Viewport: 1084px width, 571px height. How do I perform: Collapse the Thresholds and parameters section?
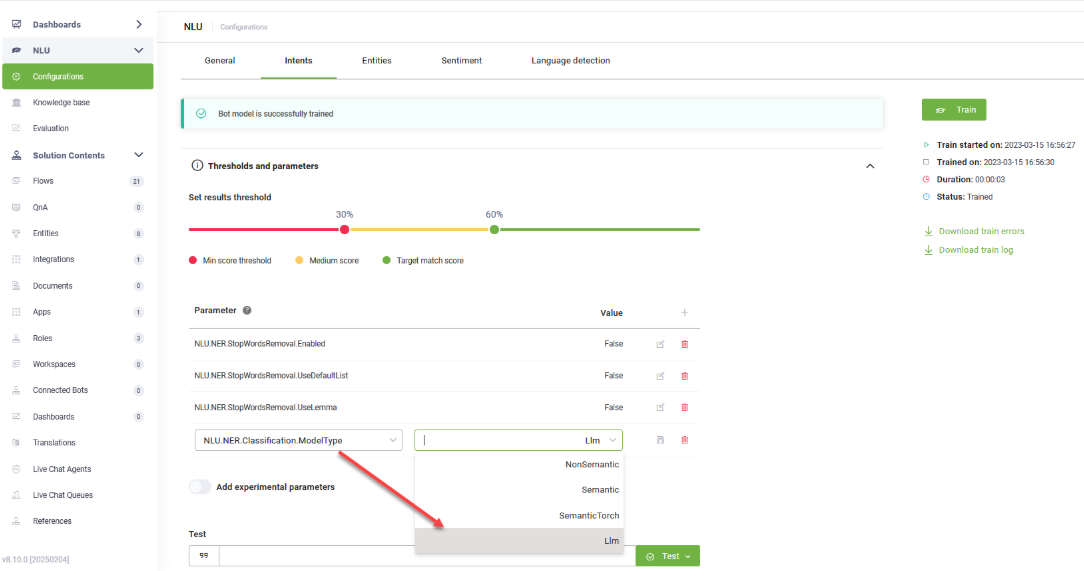coord(869,166)
